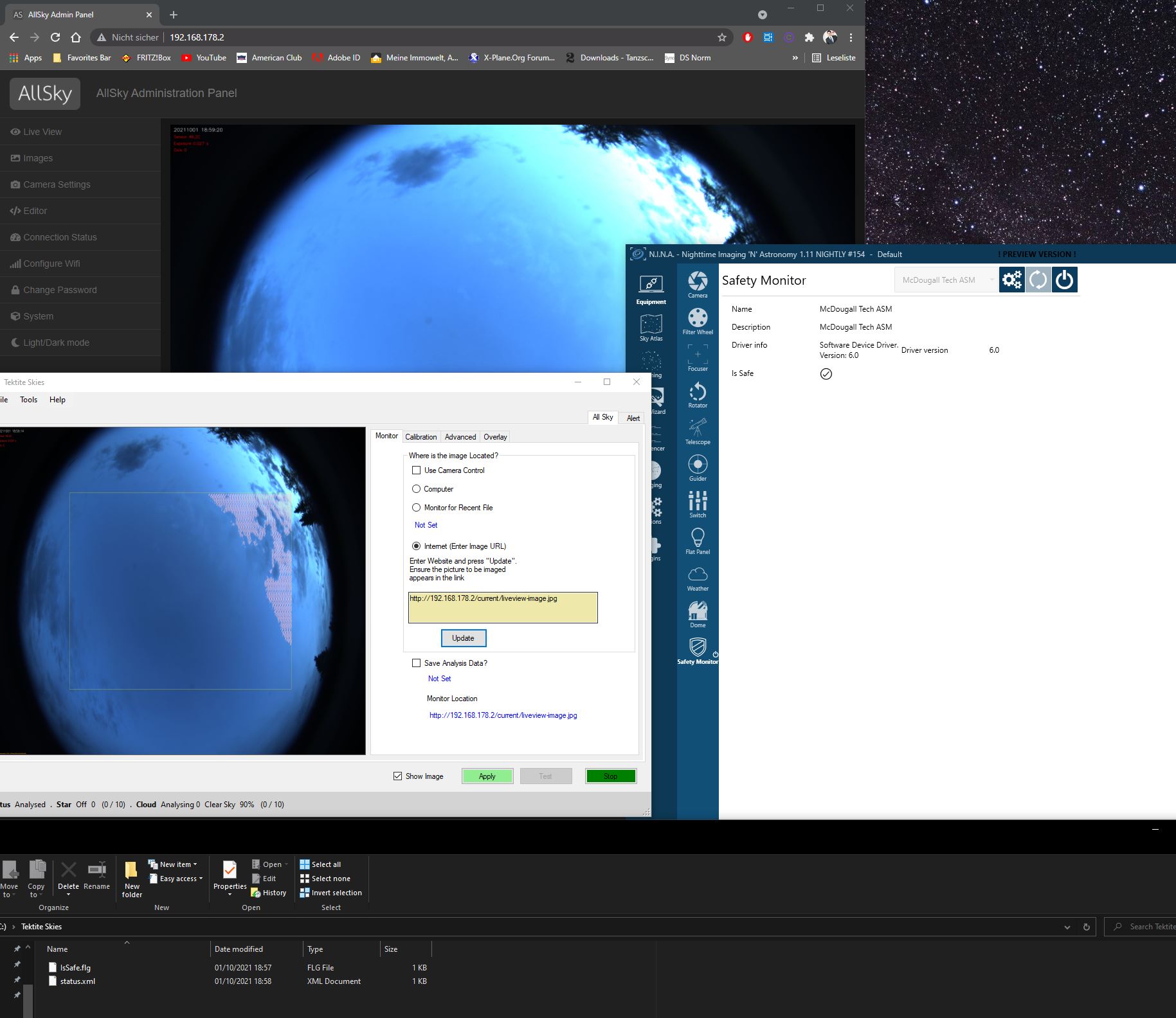Open the address bar history dropdown in Explorer

(1067, 927)
